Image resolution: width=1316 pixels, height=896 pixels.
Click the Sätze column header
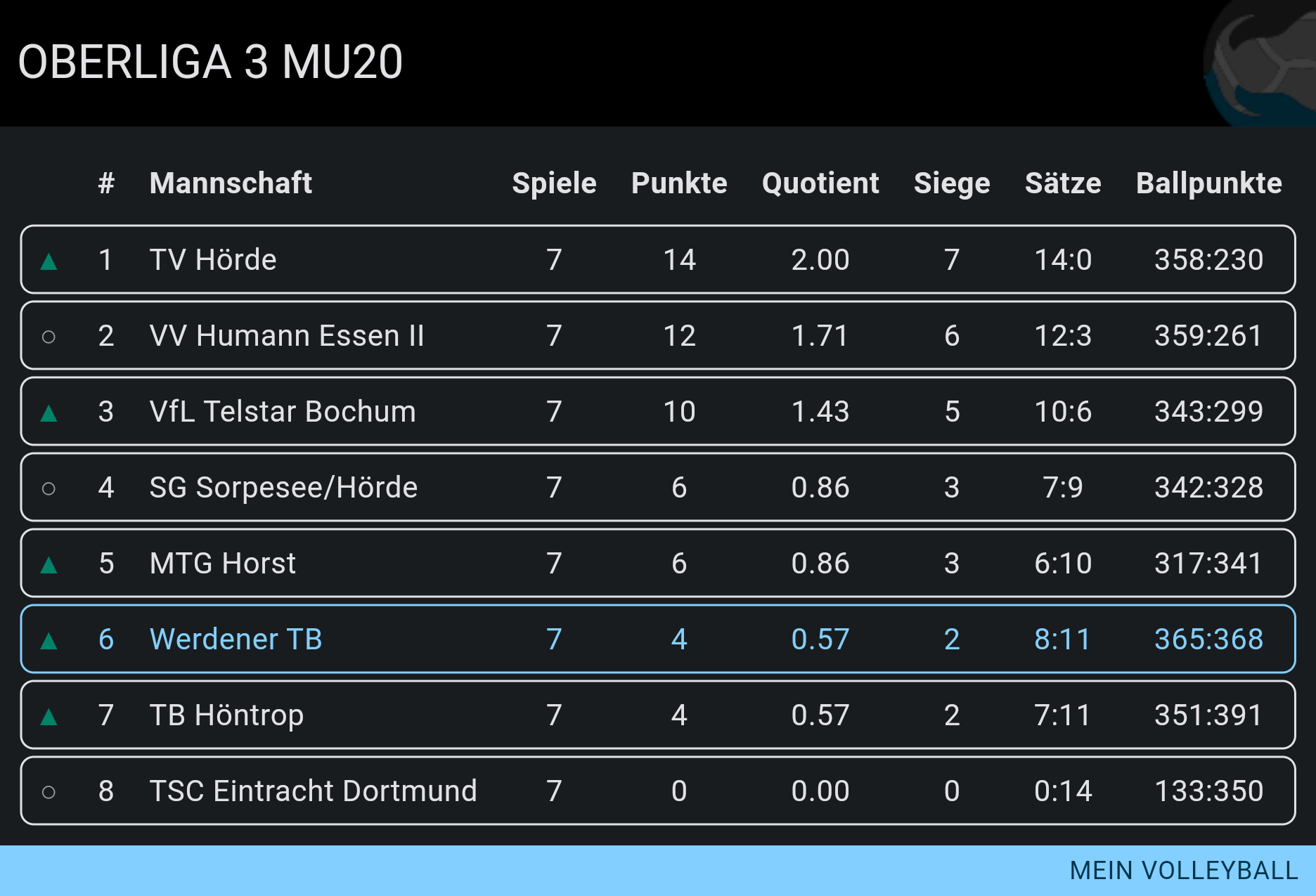[1063, 183]
